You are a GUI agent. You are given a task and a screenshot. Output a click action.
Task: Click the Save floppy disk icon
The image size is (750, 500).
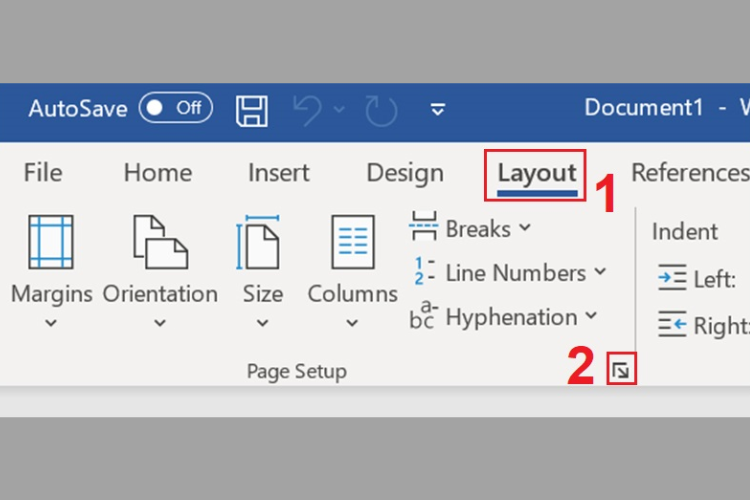coord(252,111)
